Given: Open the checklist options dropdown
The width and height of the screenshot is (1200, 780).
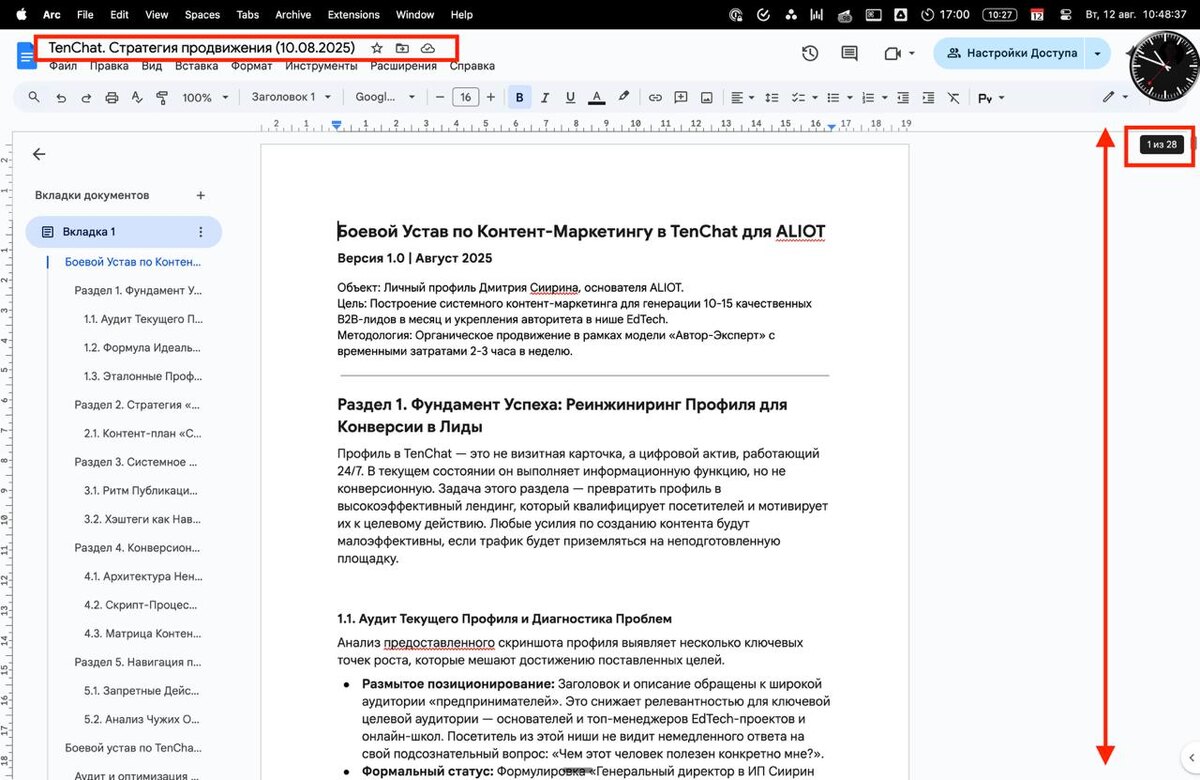Looking at the screenshot, I should tap(805, 98).
